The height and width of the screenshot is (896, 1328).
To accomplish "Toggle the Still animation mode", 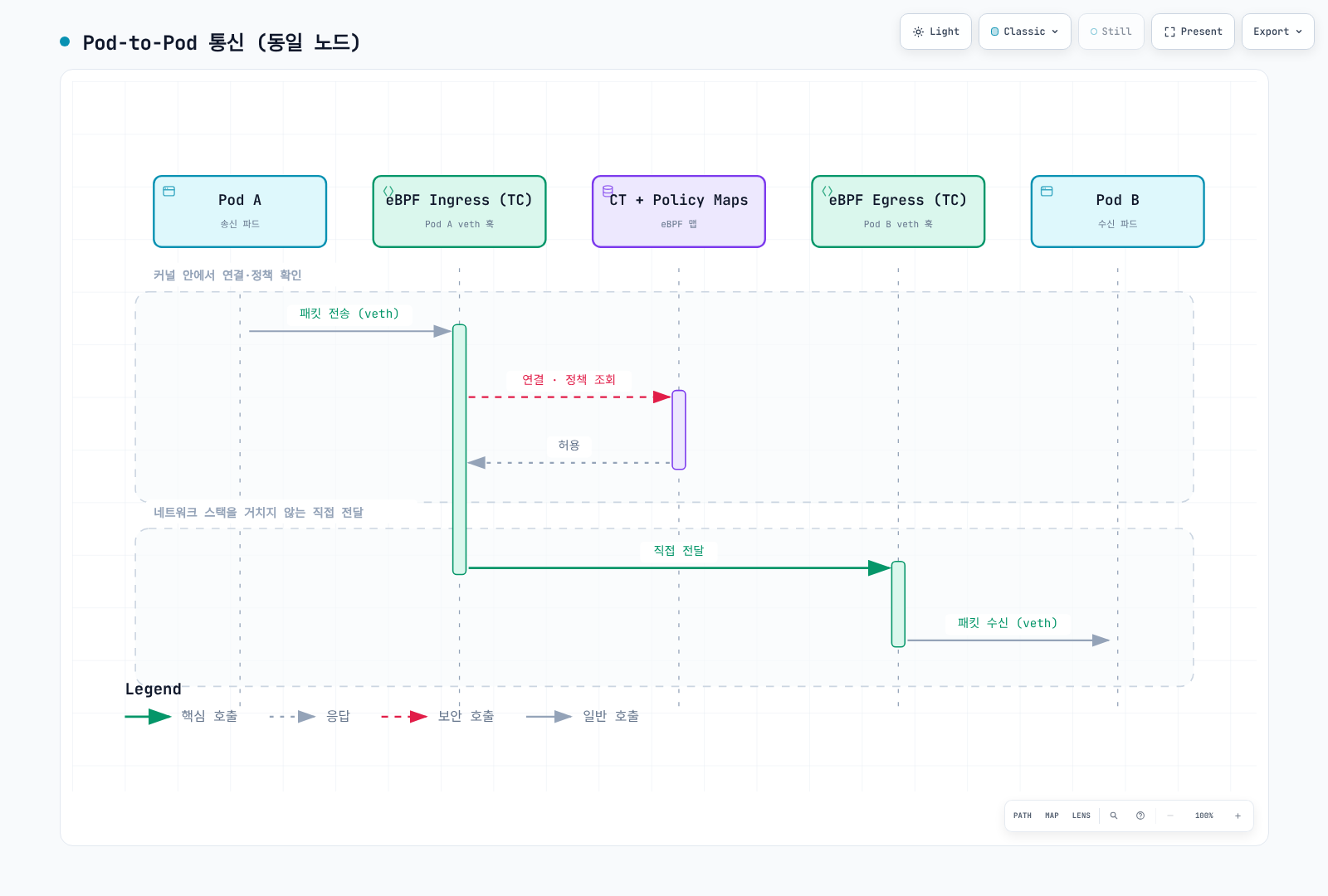I will [1111, 32].
